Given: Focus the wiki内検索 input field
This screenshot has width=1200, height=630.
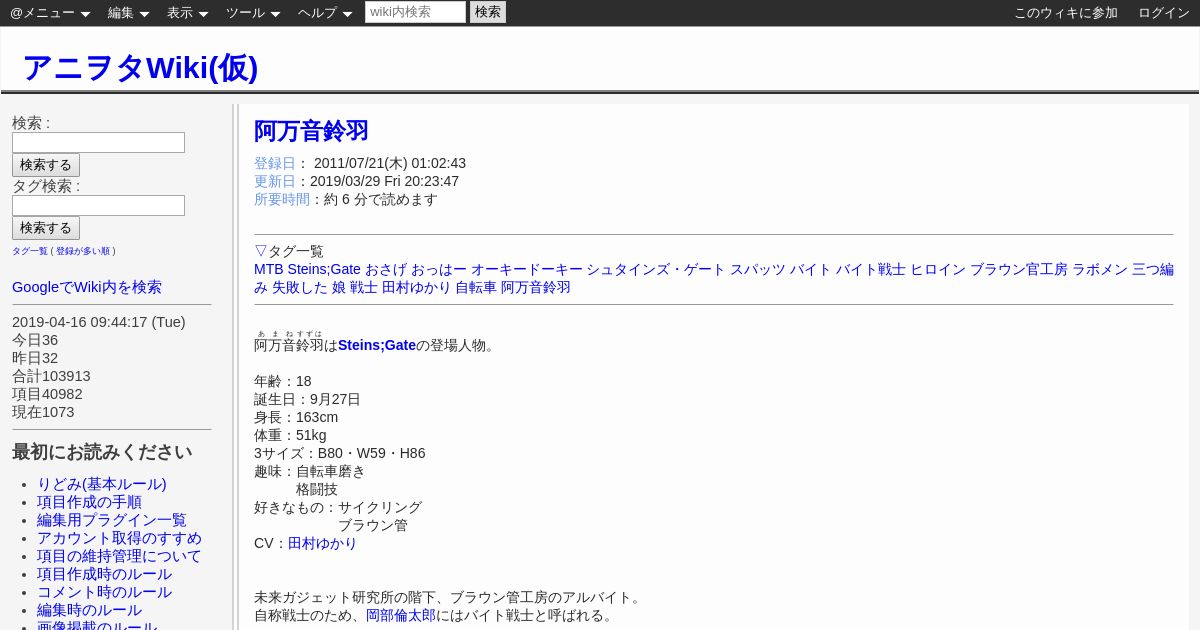Looking at the screenshot, I should tap(415, 12).
